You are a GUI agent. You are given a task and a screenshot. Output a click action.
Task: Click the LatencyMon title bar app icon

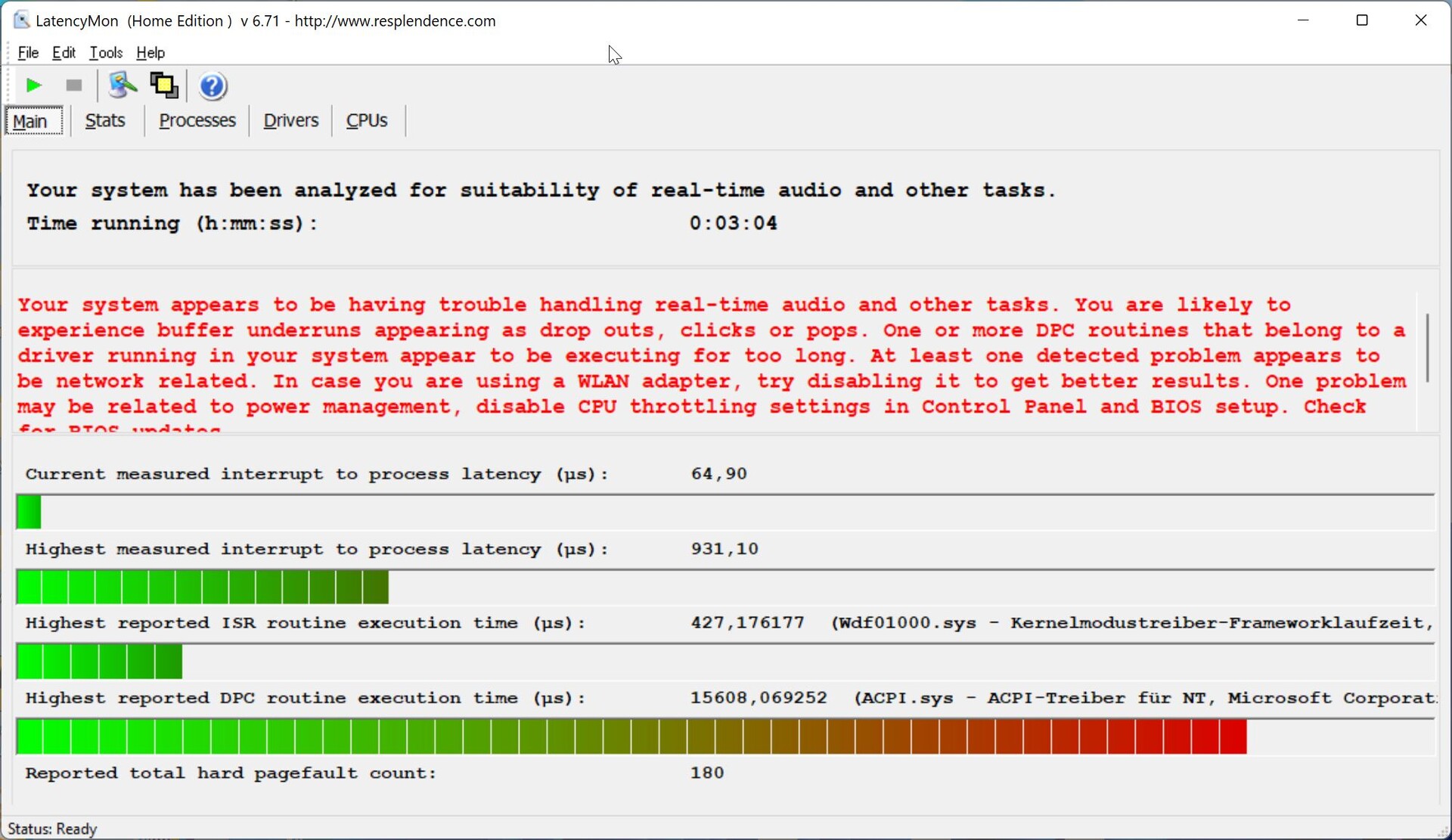[x=21, y=20]
